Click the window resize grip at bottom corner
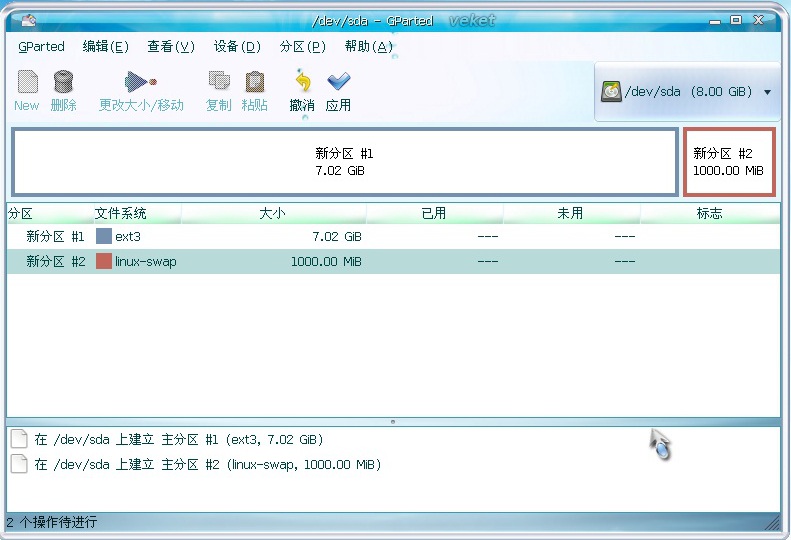This screenshot has height=540, width=791. pyautogui.click(x=772, y=522)
